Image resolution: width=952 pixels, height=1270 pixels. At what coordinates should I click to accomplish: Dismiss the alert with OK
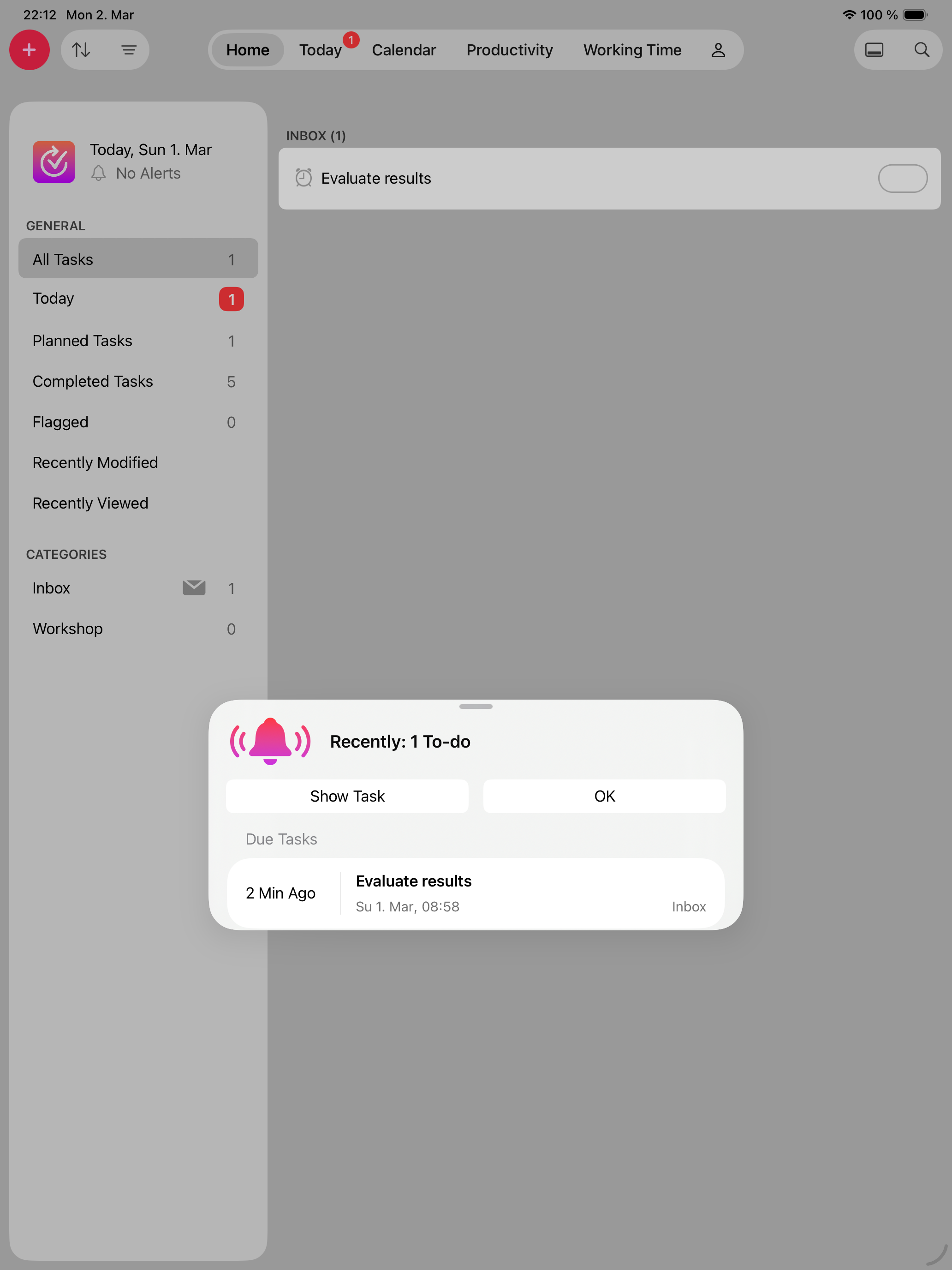604,796
